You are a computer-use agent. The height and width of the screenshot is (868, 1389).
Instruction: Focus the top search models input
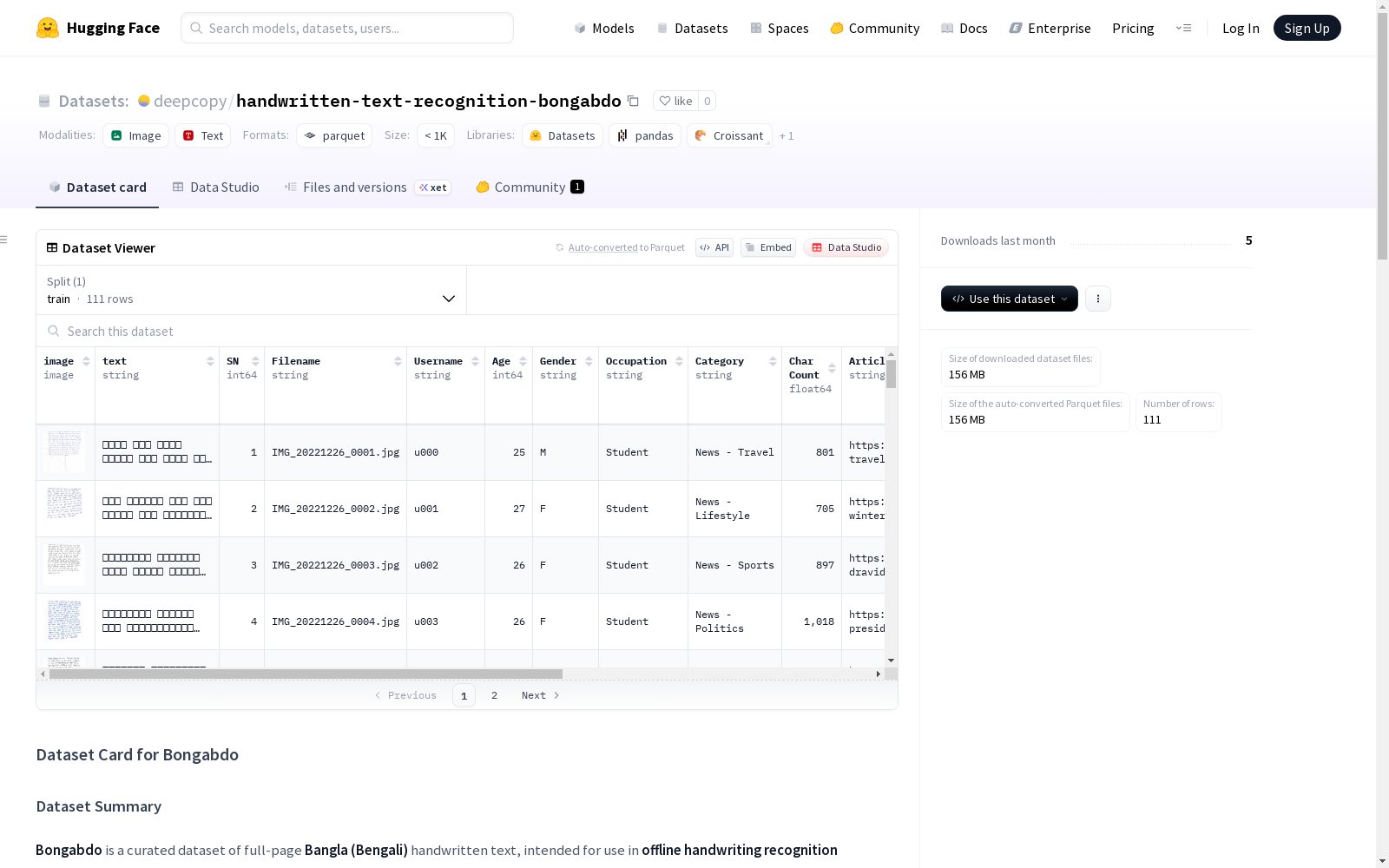[x=347, y=28]
